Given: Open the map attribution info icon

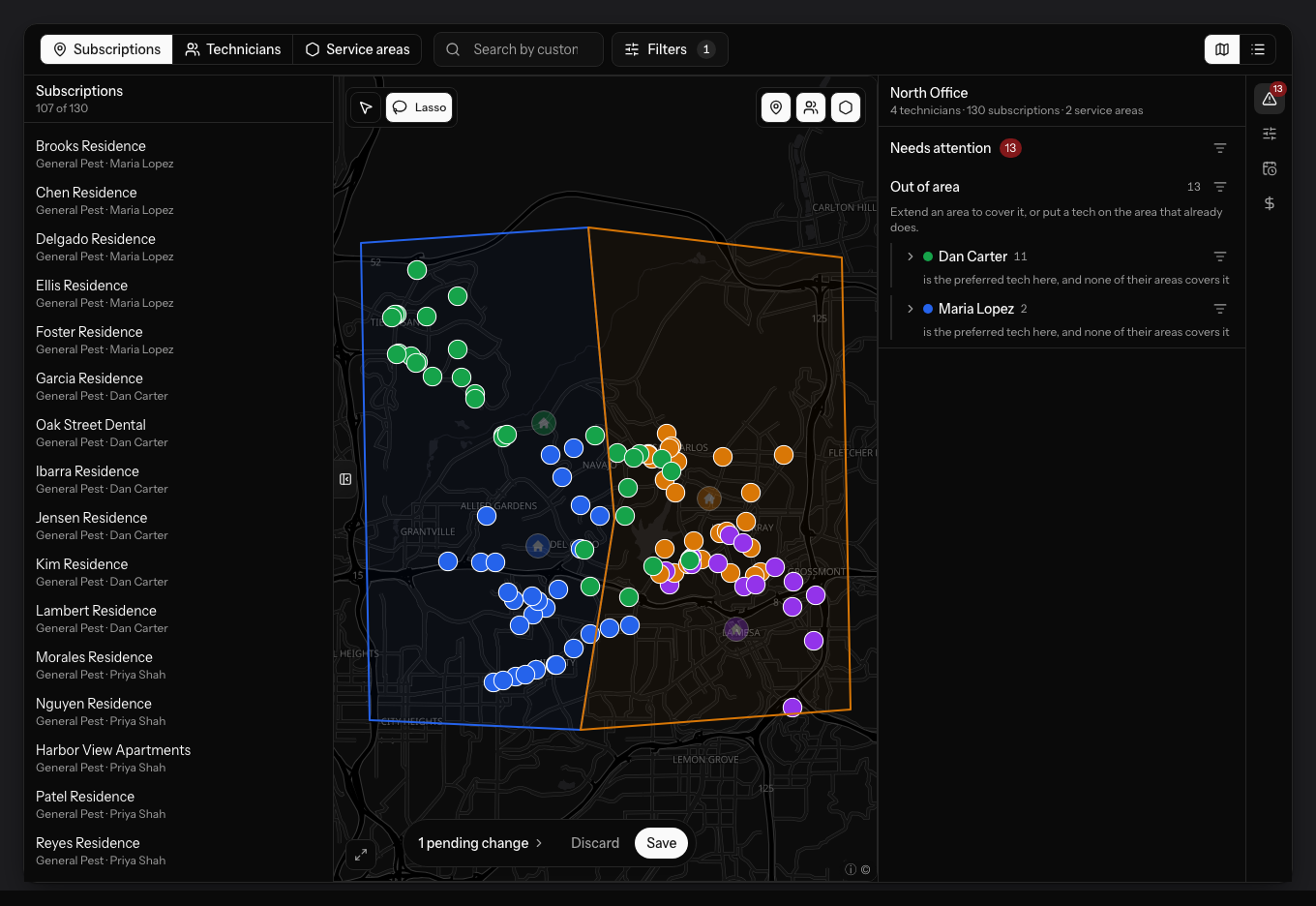Looking at the screenshot, I should (x=851, y=869).
